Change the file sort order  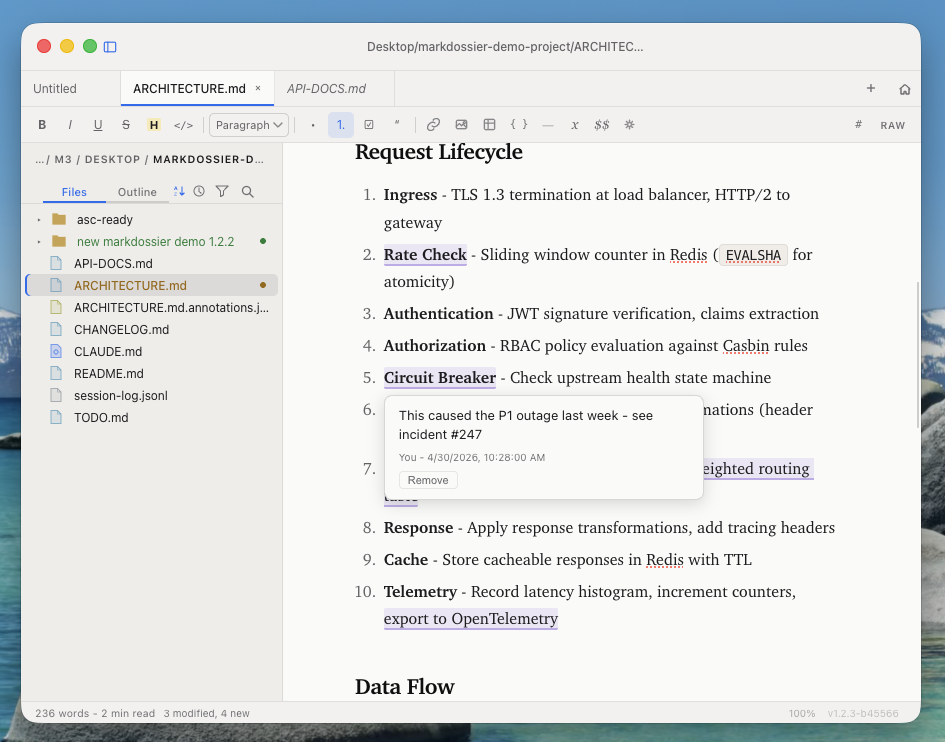click(x=179, y=191)
